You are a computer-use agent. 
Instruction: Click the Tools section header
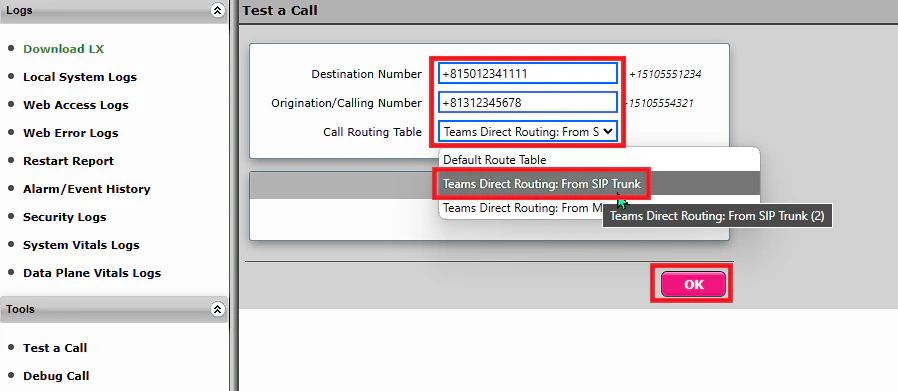pos(113,310)
